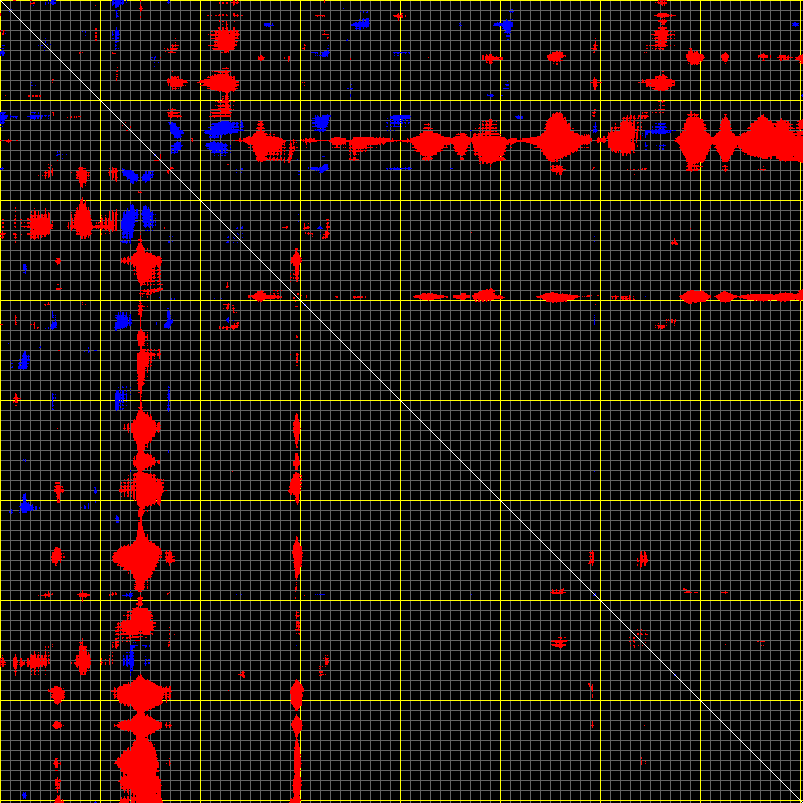Click the red spindle blob left of the blue pair

pos(82,217)
